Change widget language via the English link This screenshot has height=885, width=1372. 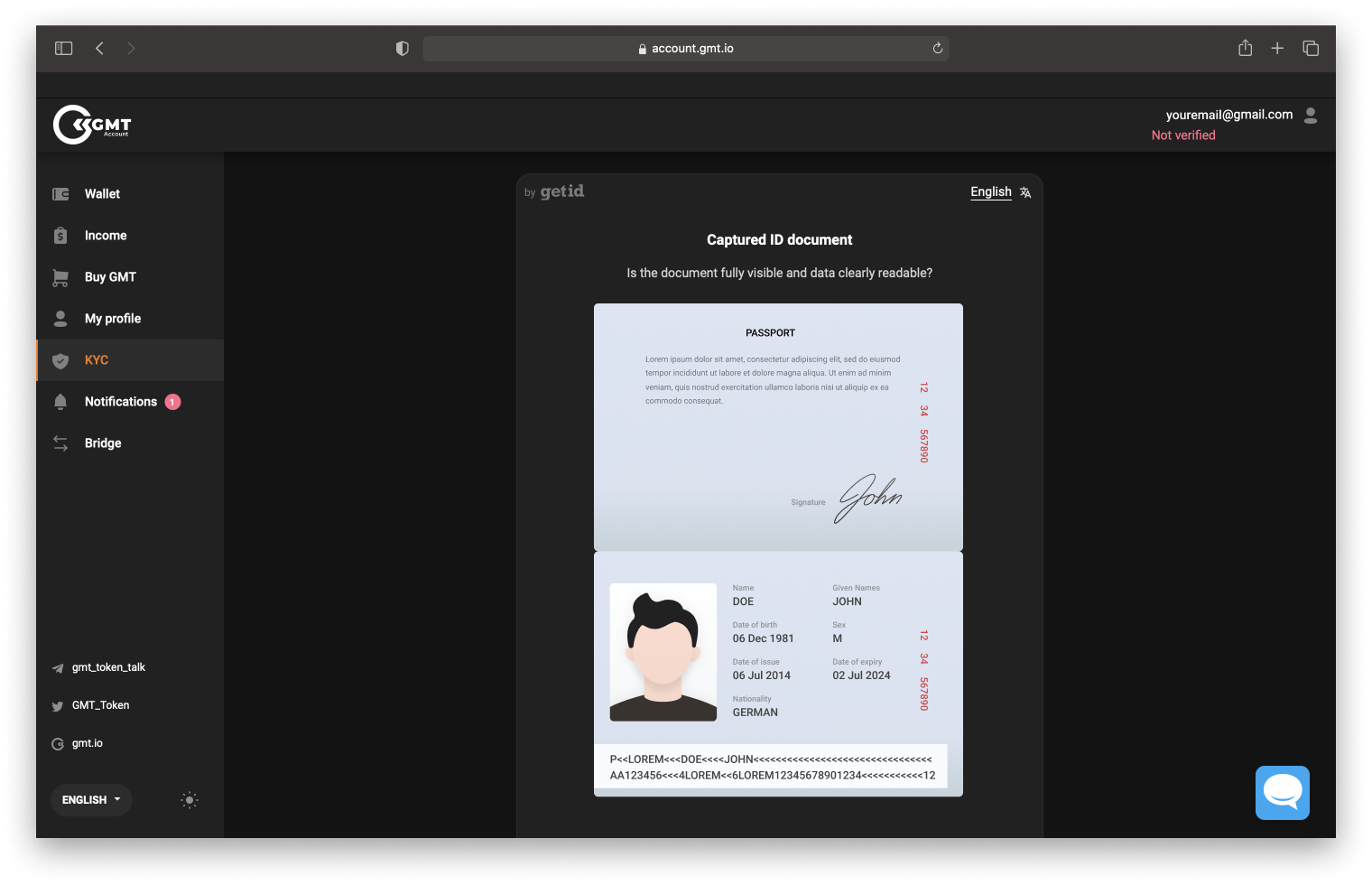[991, 191]
